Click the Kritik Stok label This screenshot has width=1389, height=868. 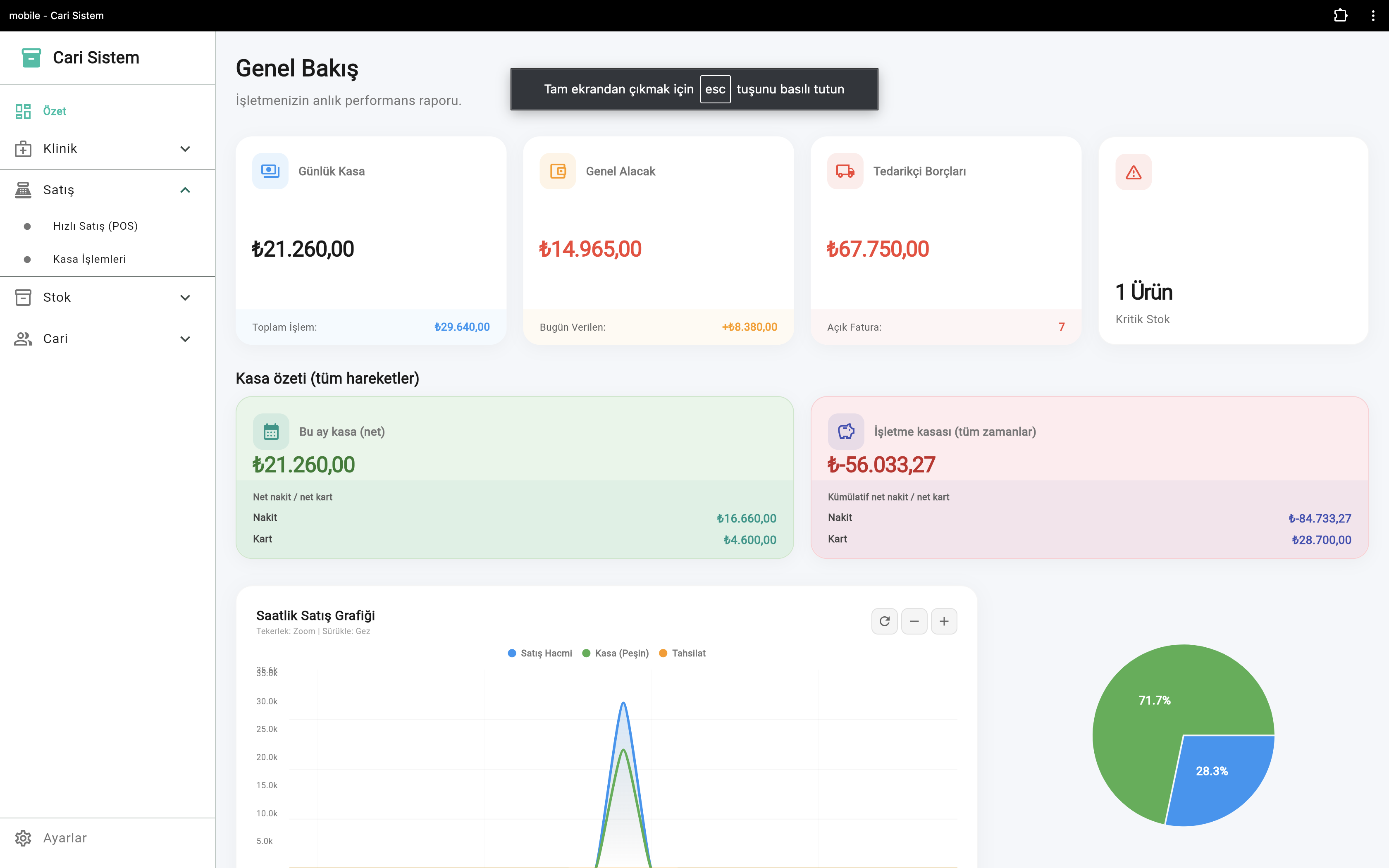click(x=1143, y=319)
